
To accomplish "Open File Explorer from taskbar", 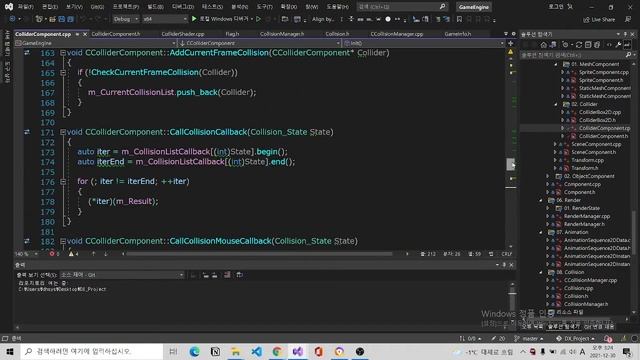I will coord(236,351).
